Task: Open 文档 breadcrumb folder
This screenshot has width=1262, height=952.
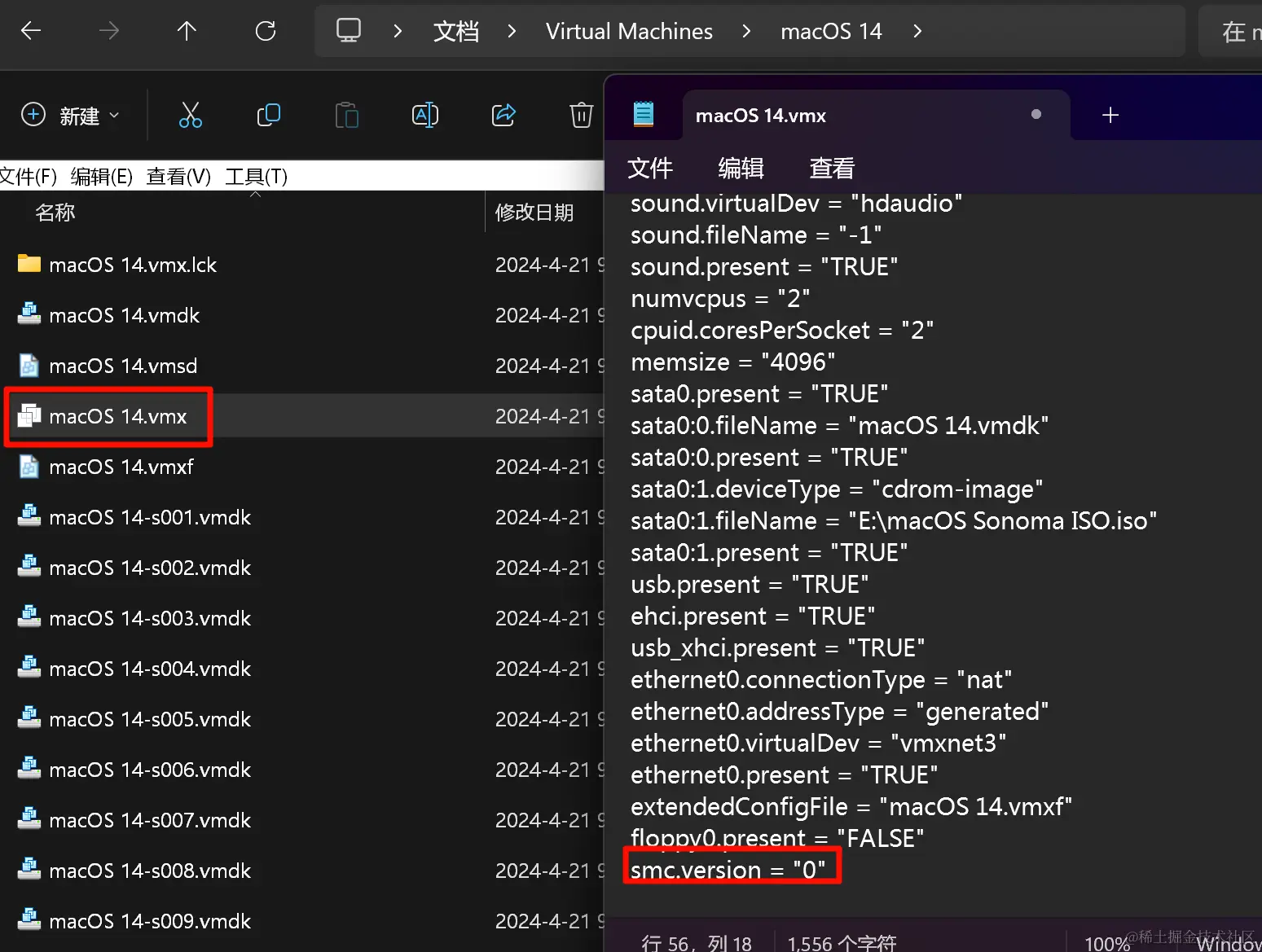Action: (456, 31)
